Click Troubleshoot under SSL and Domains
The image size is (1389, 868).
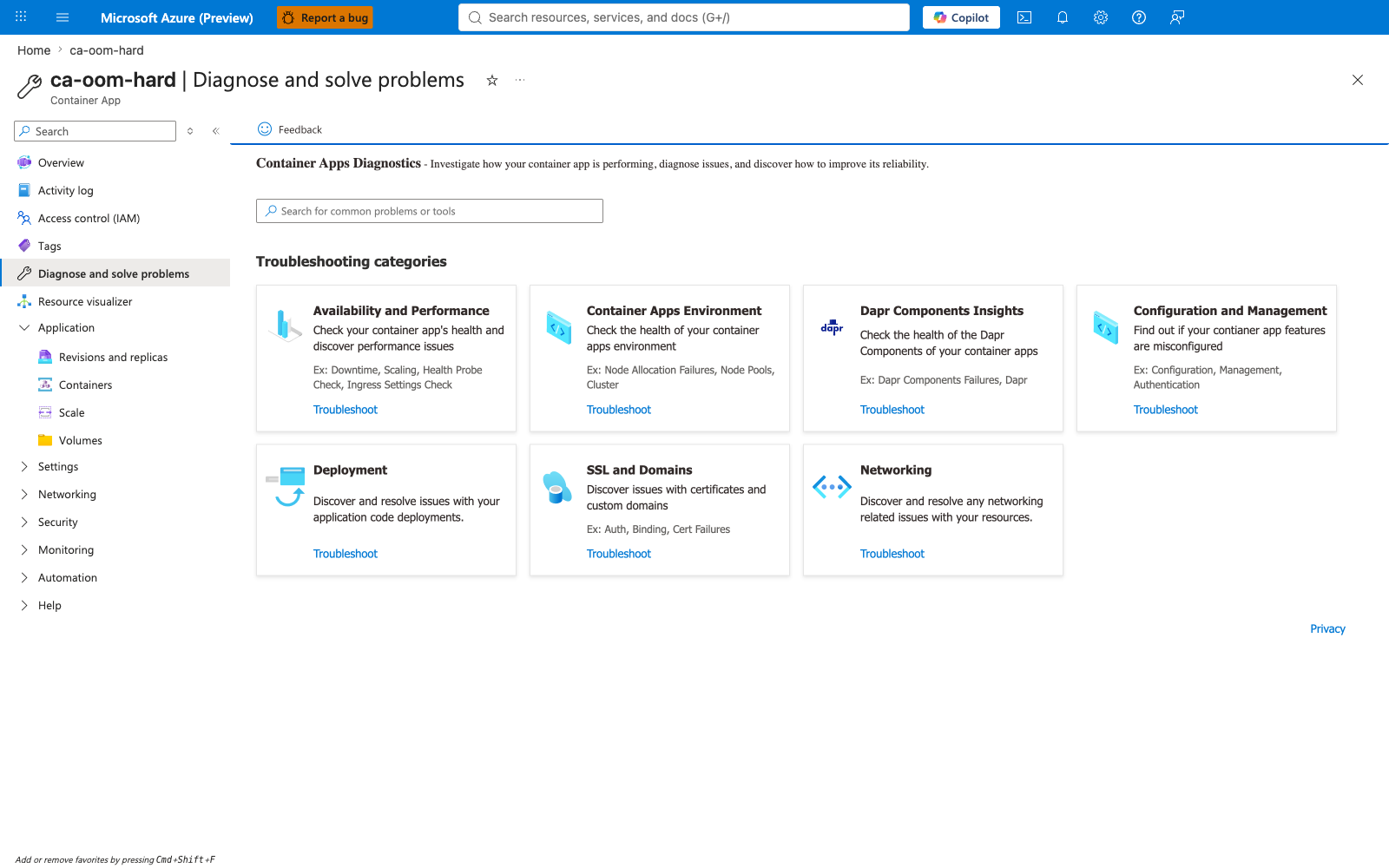click(x=619, y=554)
